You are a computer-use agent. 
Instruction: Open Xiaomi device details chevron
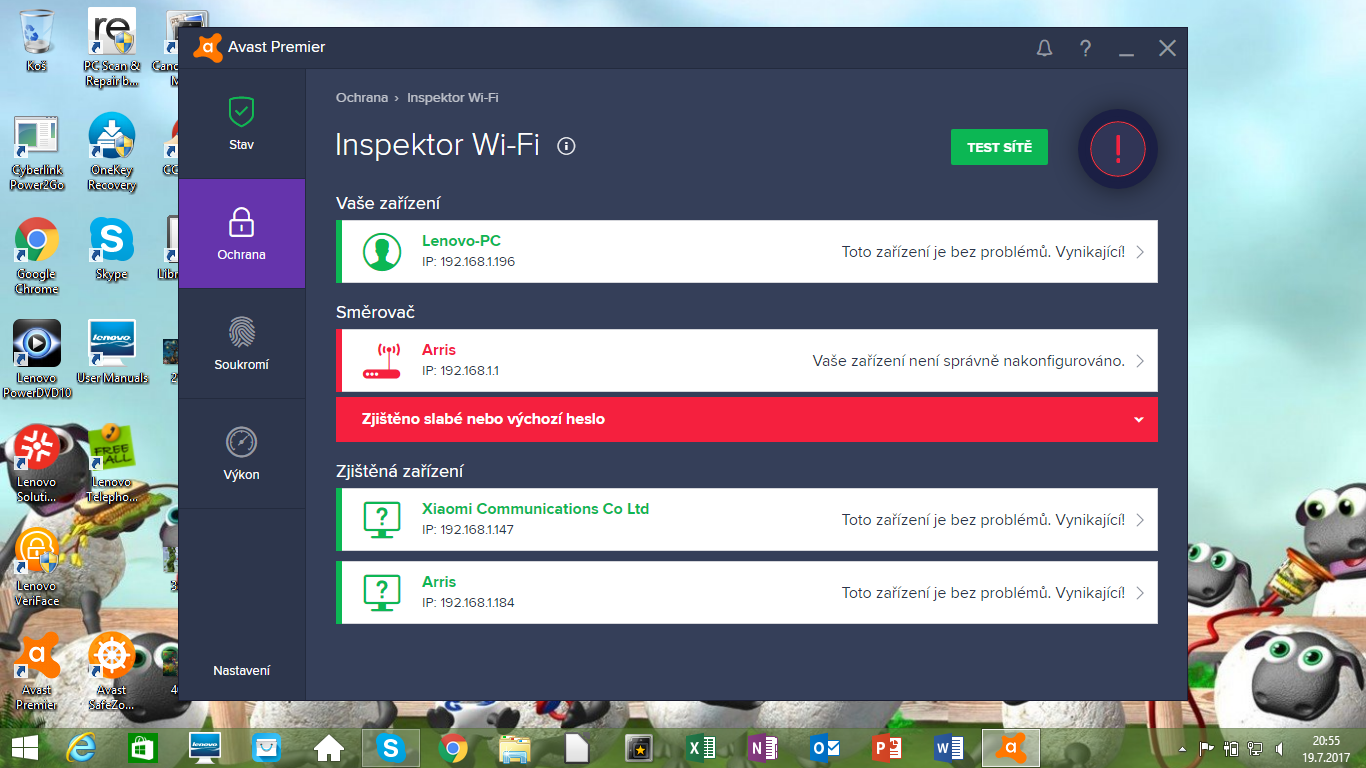point(1141,520)
